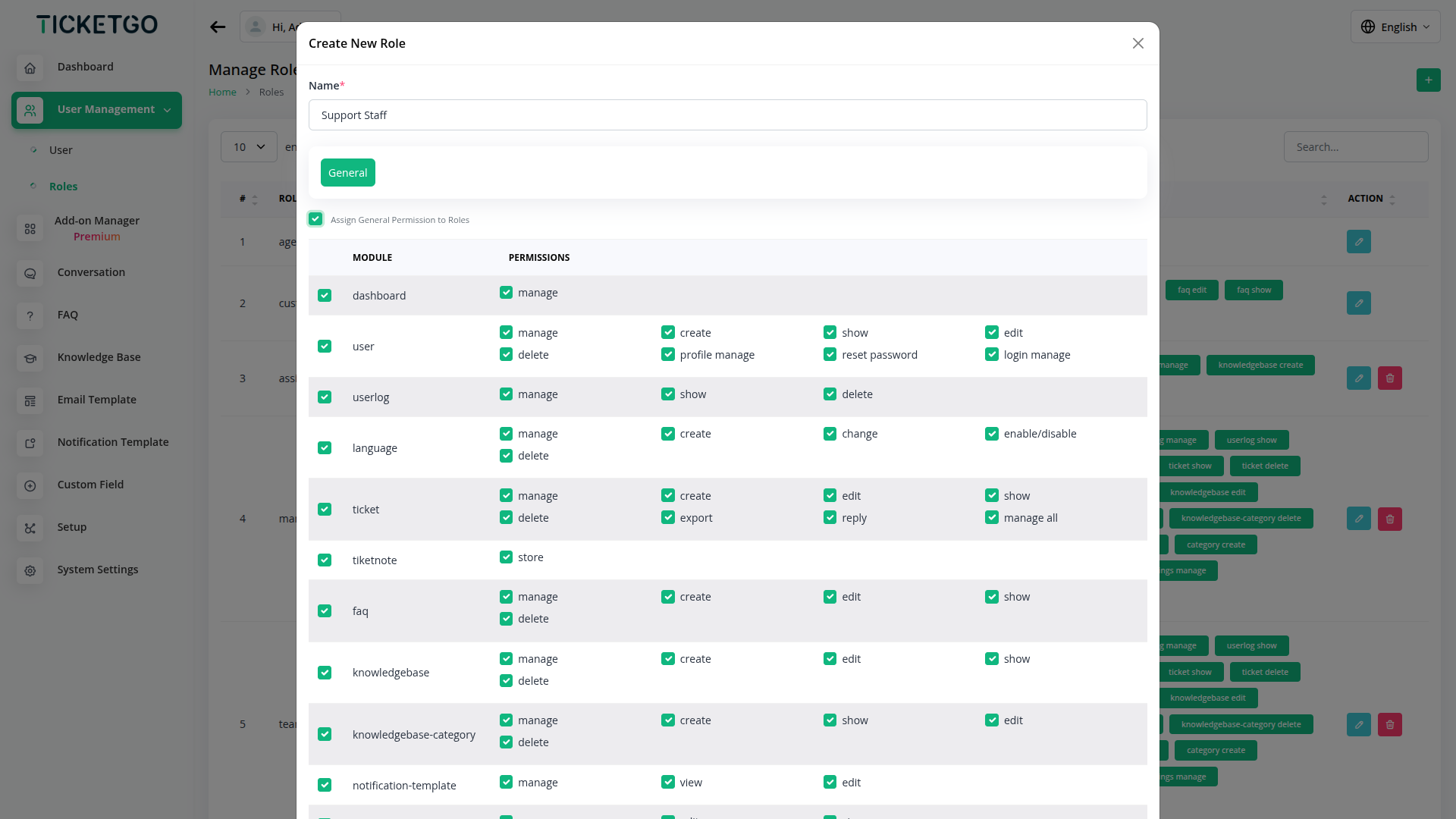
Task: Open the Knowledge Base sidebar icon
Action: point(30,358)
